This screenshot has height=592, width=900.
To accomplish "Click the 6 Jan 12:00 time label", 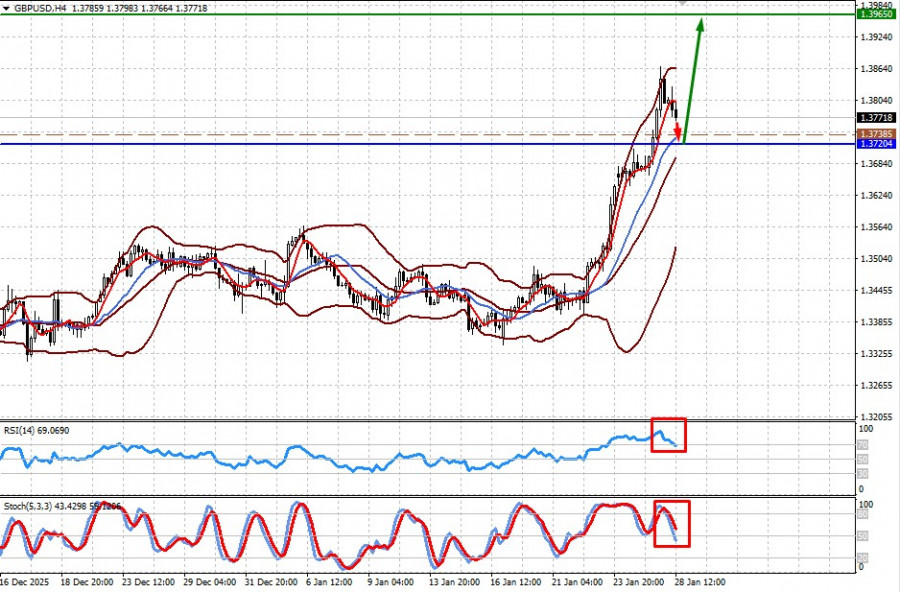I will click(329, 582).
